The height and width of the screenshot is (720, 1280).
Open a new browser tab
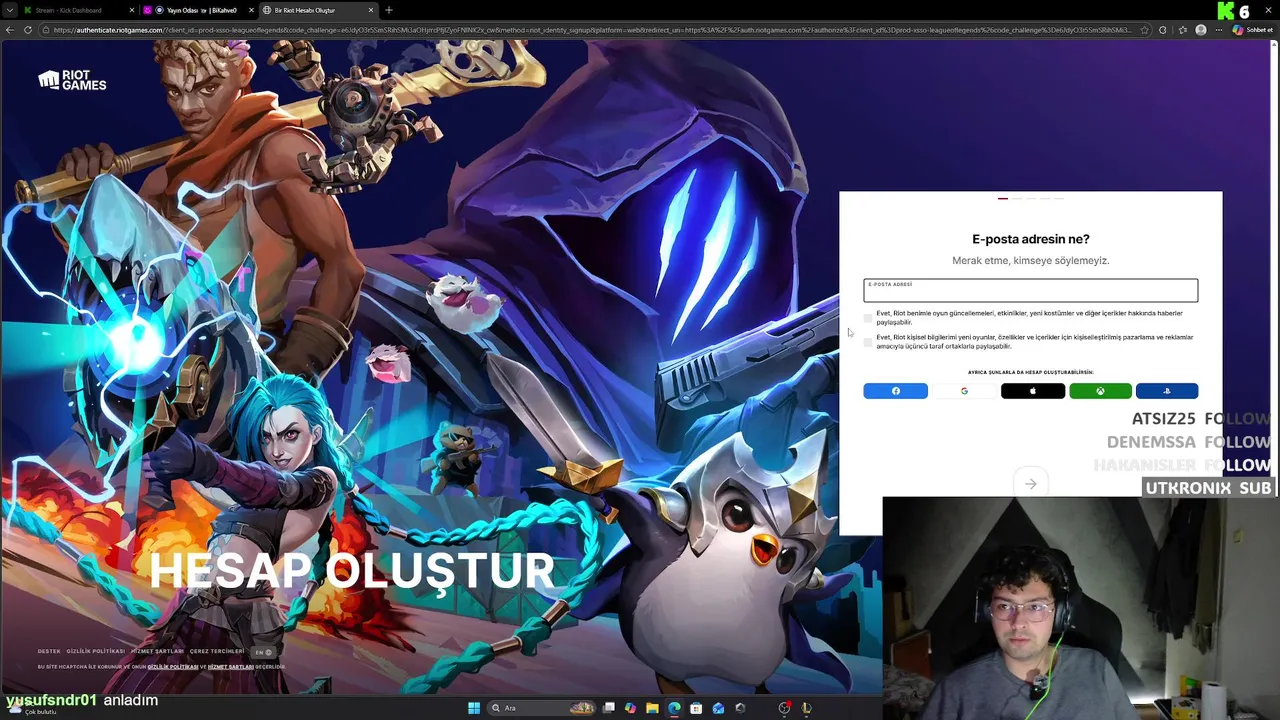point(389,10)
